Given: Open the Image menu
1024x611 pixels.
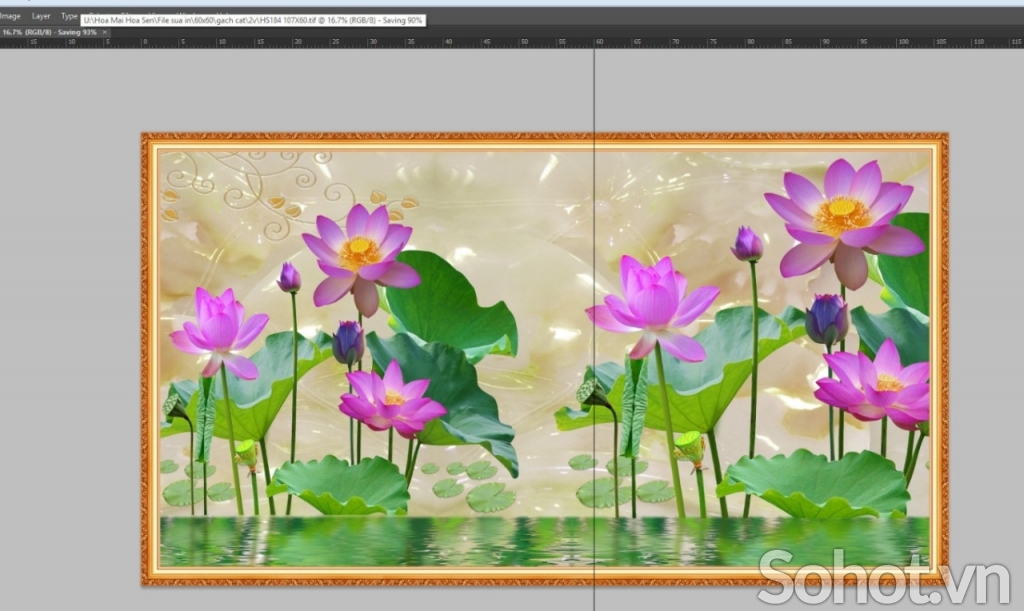Looking at the screenshot, I should 11,16.
